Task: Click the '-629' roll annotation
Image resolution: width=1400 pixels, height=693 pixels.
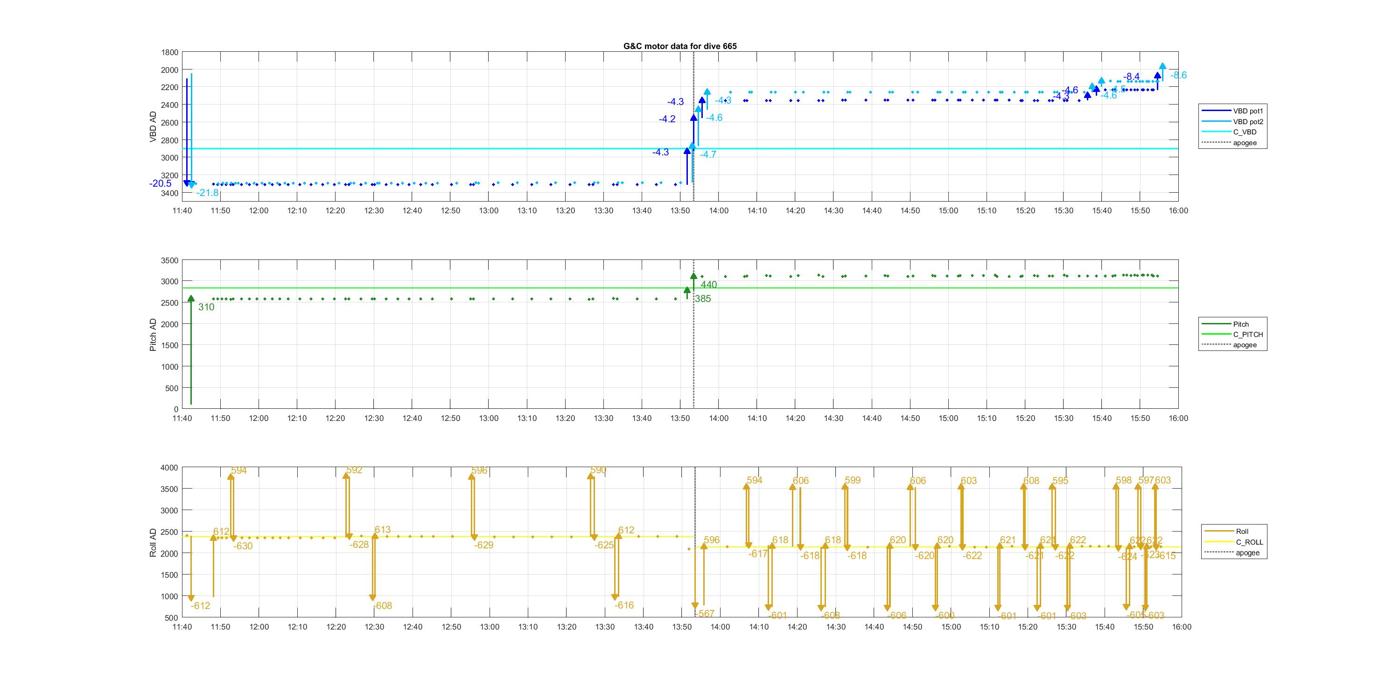Action: 484,545
